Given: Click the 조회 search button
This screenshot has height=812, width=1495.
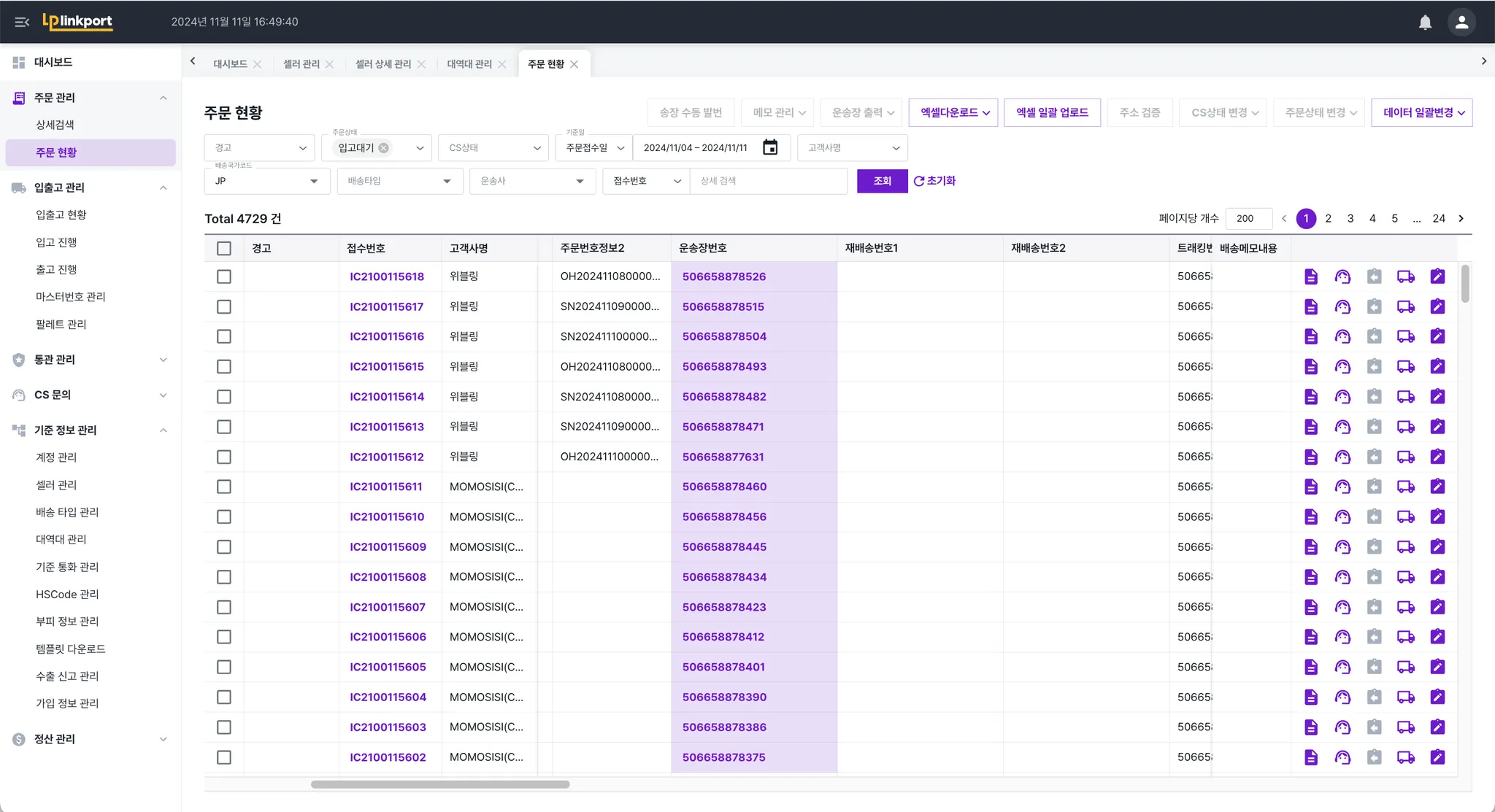Looking at the screenshot, I should pyautogui.click(x=882, y=181).
